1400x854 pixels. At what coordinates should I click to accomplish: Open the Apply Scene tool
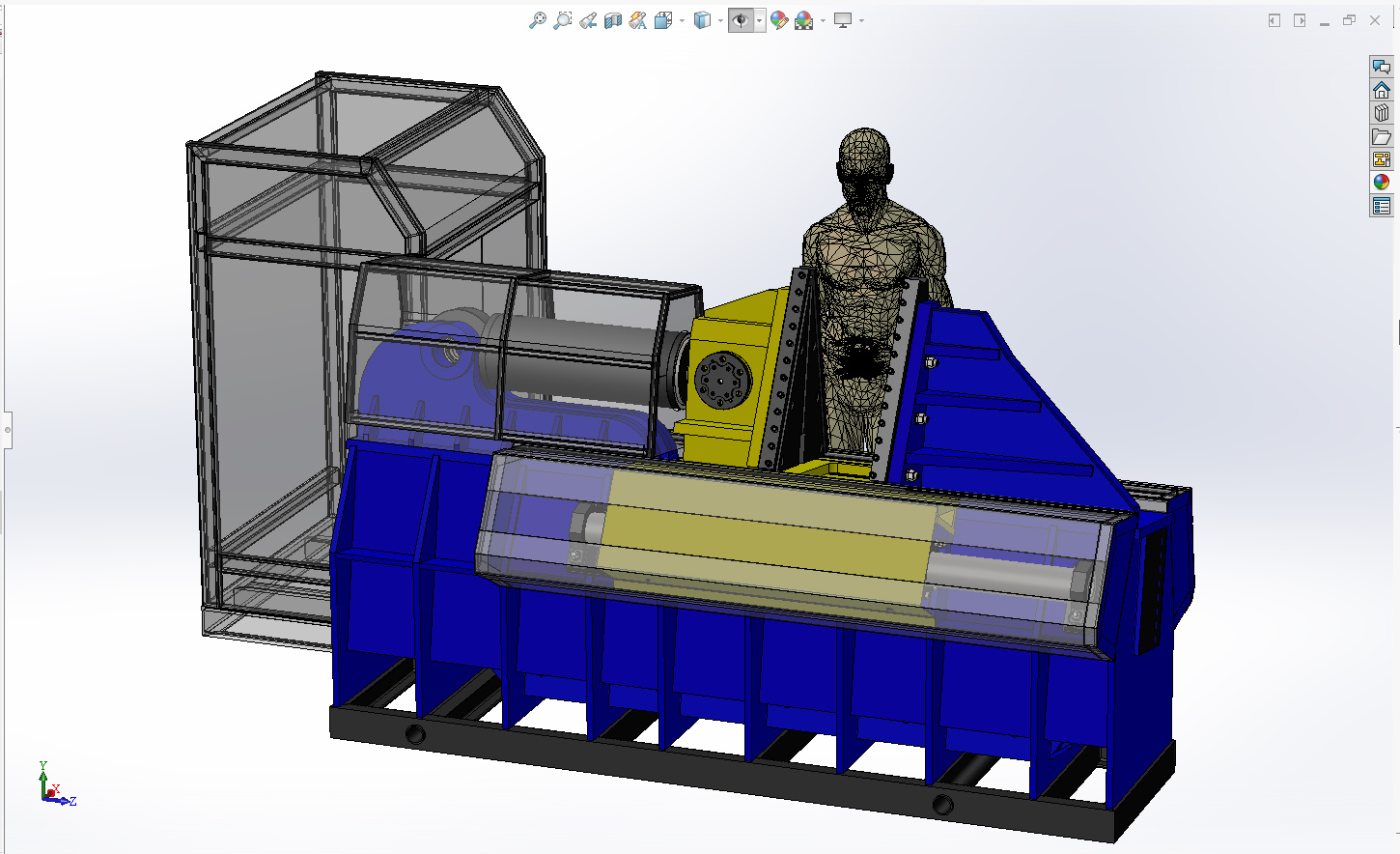804,20
